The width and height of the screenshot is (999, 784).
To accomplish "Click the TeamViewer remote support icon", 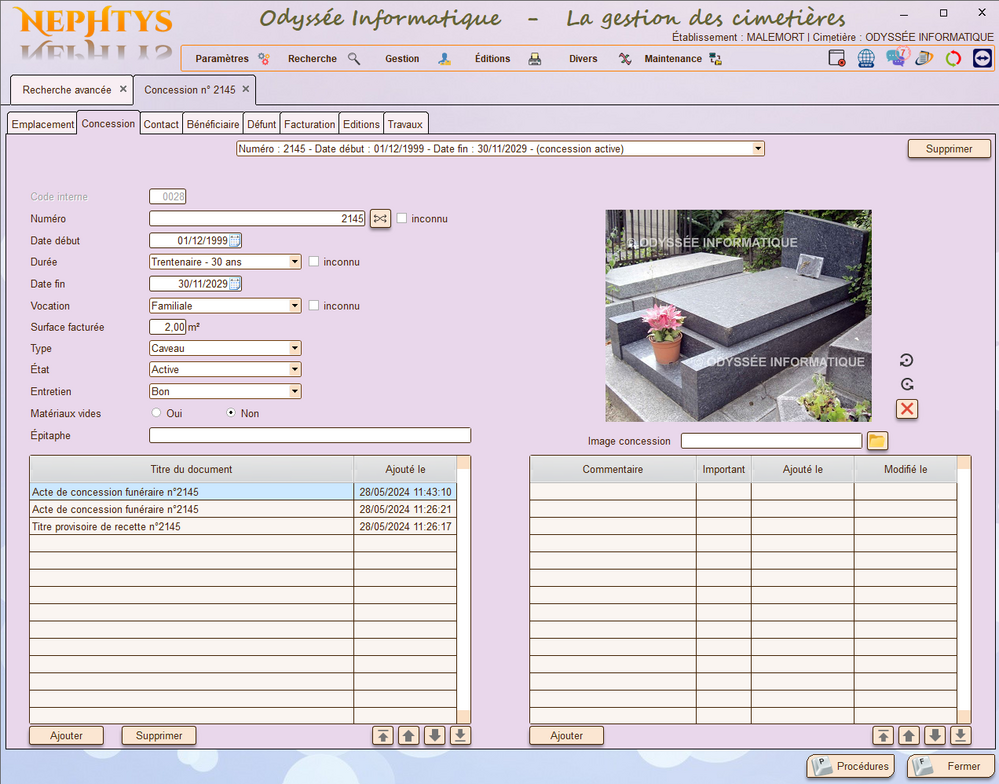I will [x=982, y=59].
